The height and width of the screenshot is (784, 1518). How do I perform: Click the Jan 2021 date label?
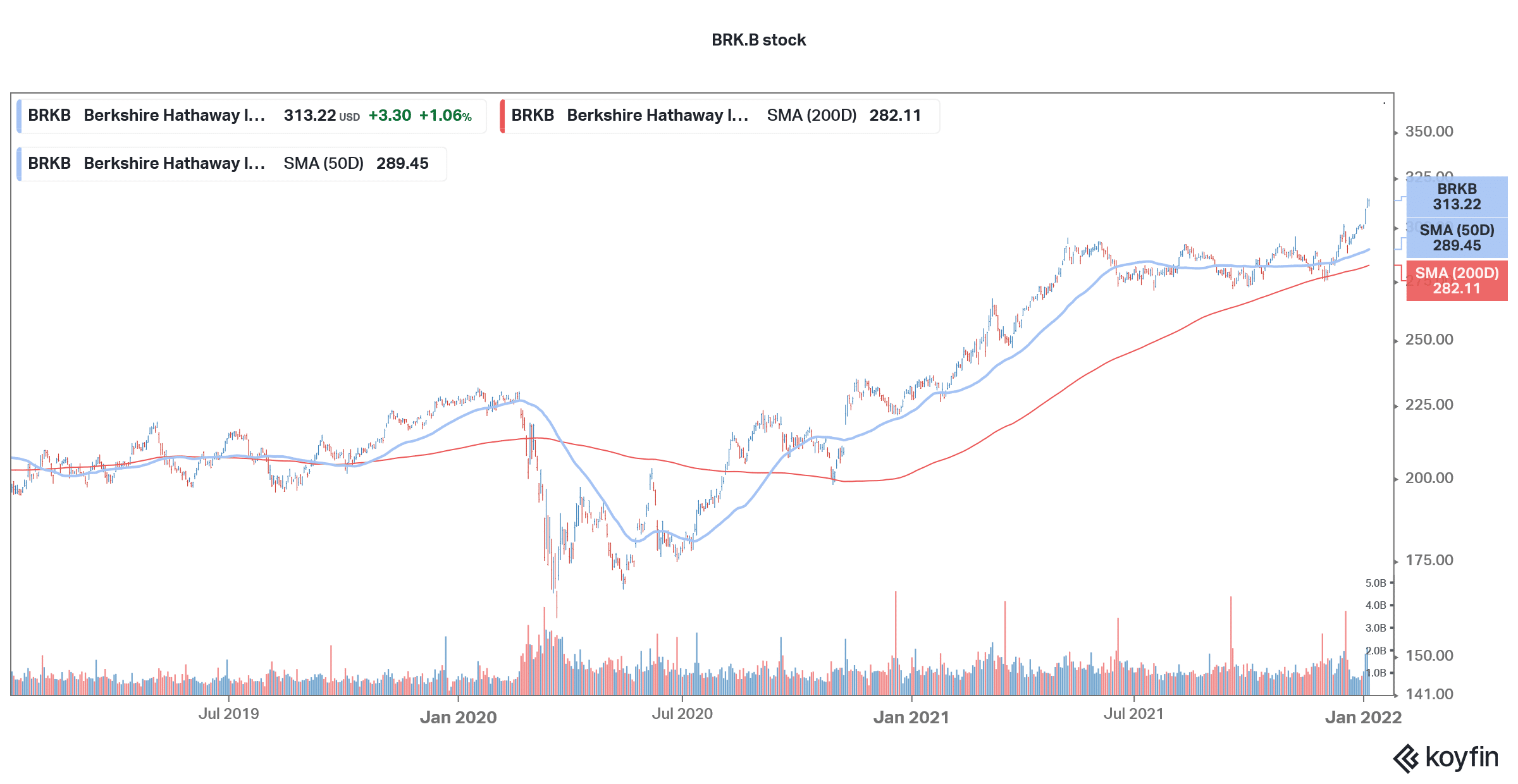tap(911, 718)
